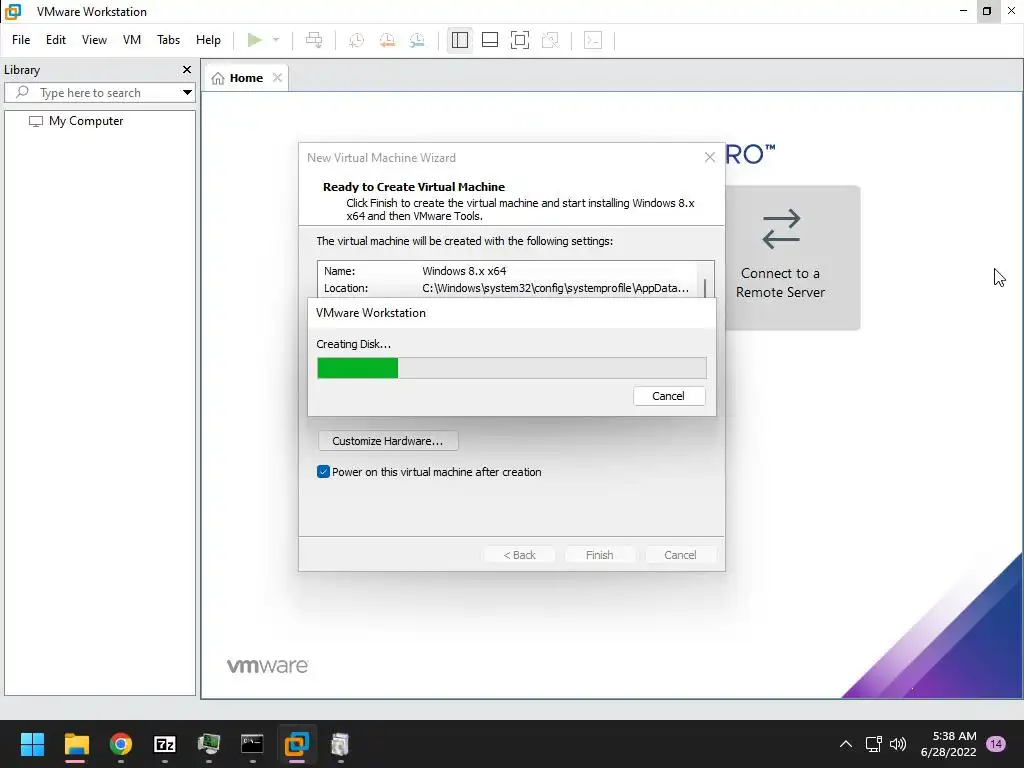Open the File menu
Screen dimensions: 1024x768
point(21,40)
